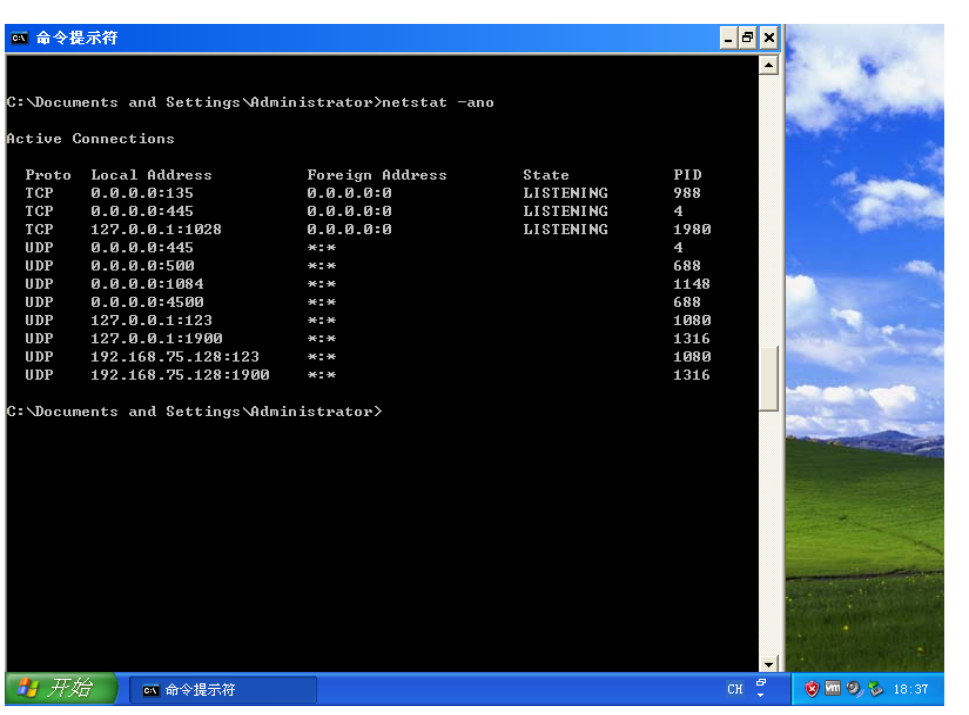The height and width of the screenshot is (715, 969).
Task: Click PID 1080 in the 127.0.0.1:123 row
Action: pos(692,320)
